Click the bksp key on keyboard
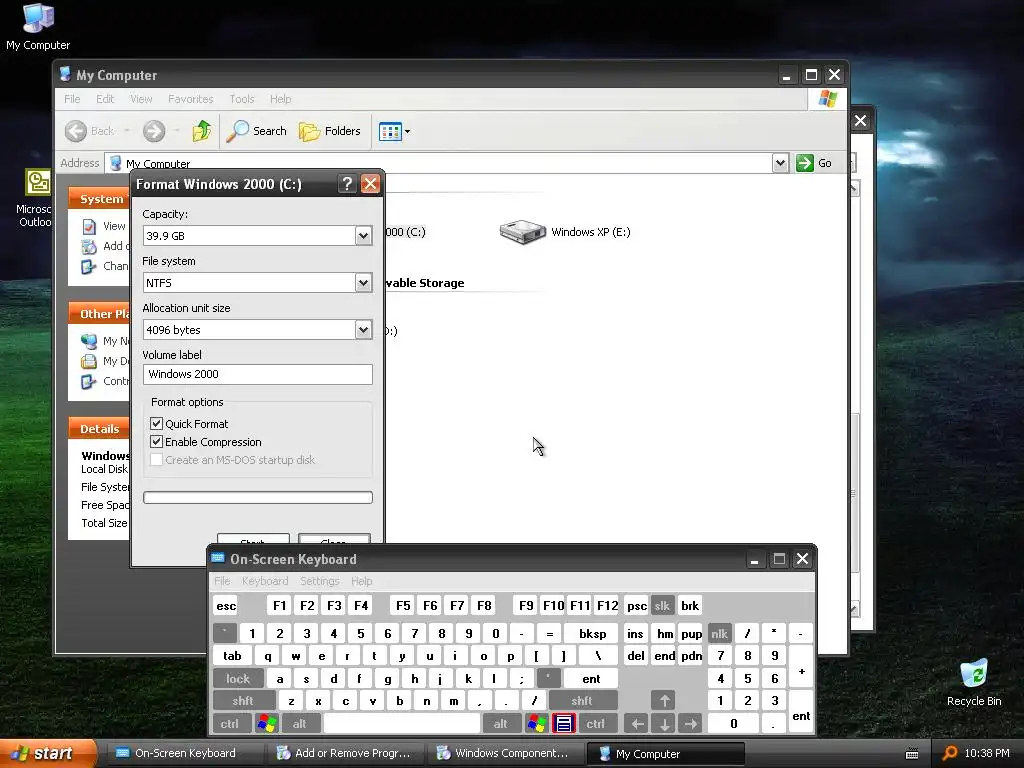 592,633
